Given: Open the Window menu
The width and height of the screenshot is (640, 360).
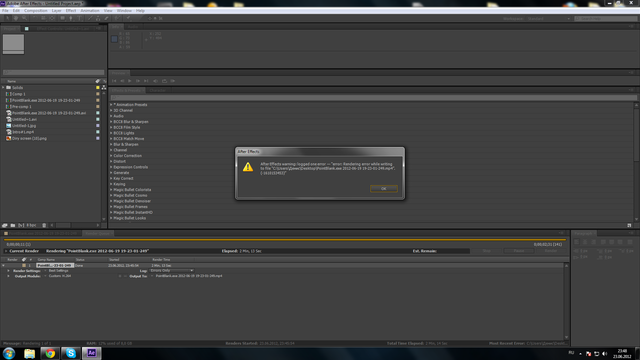Looking at the screenshot, I should tap(124, 11).
